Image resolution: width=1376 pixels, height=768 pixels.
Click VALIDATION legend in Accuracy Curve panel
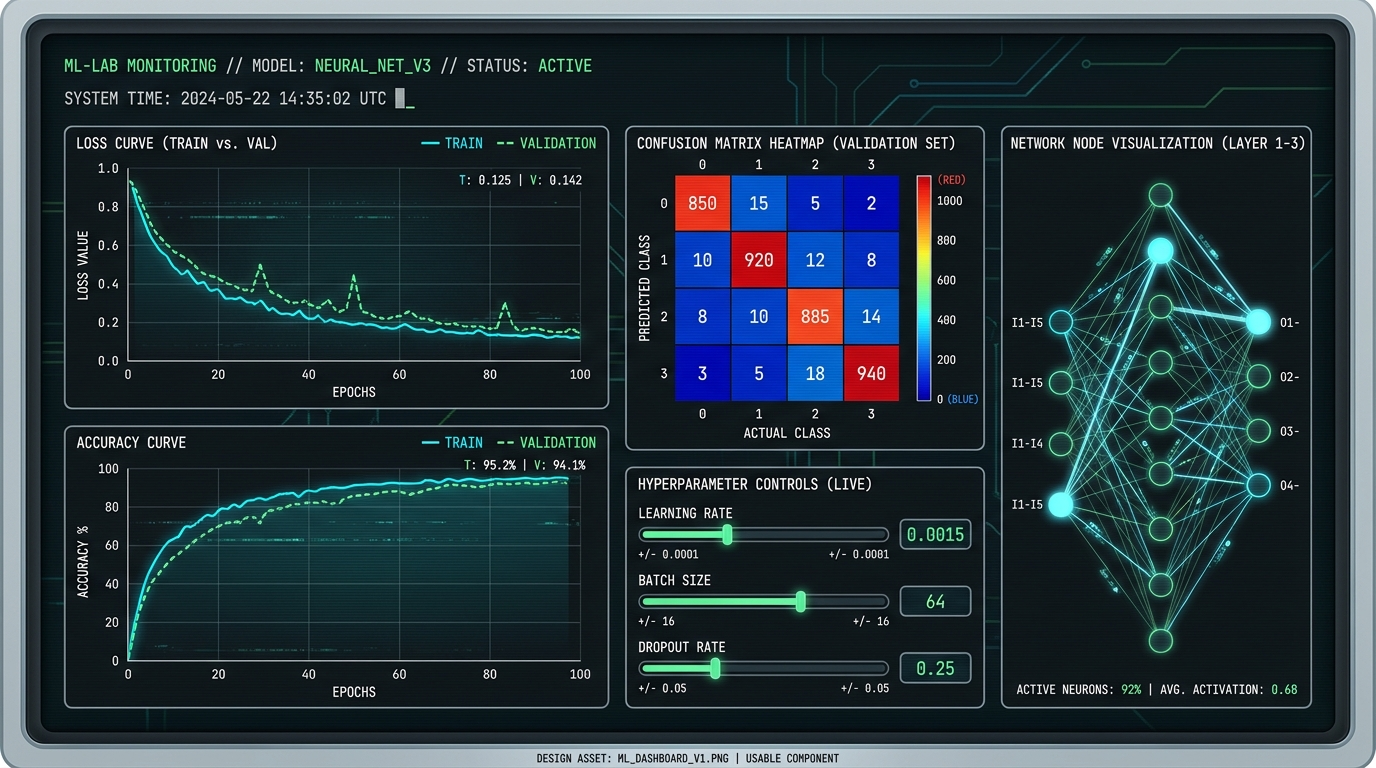546,442
